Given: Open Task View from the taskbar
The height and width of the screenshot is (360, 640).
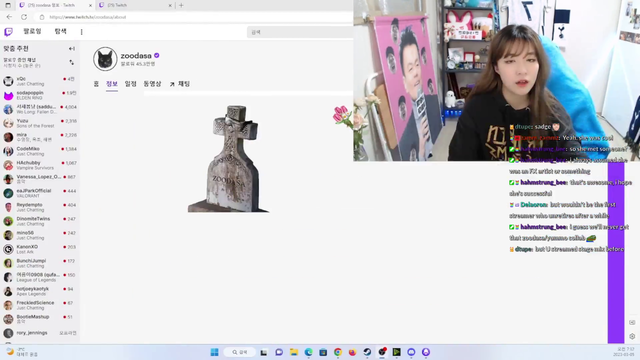Looking at the screenshot, I should click(264, 352).
